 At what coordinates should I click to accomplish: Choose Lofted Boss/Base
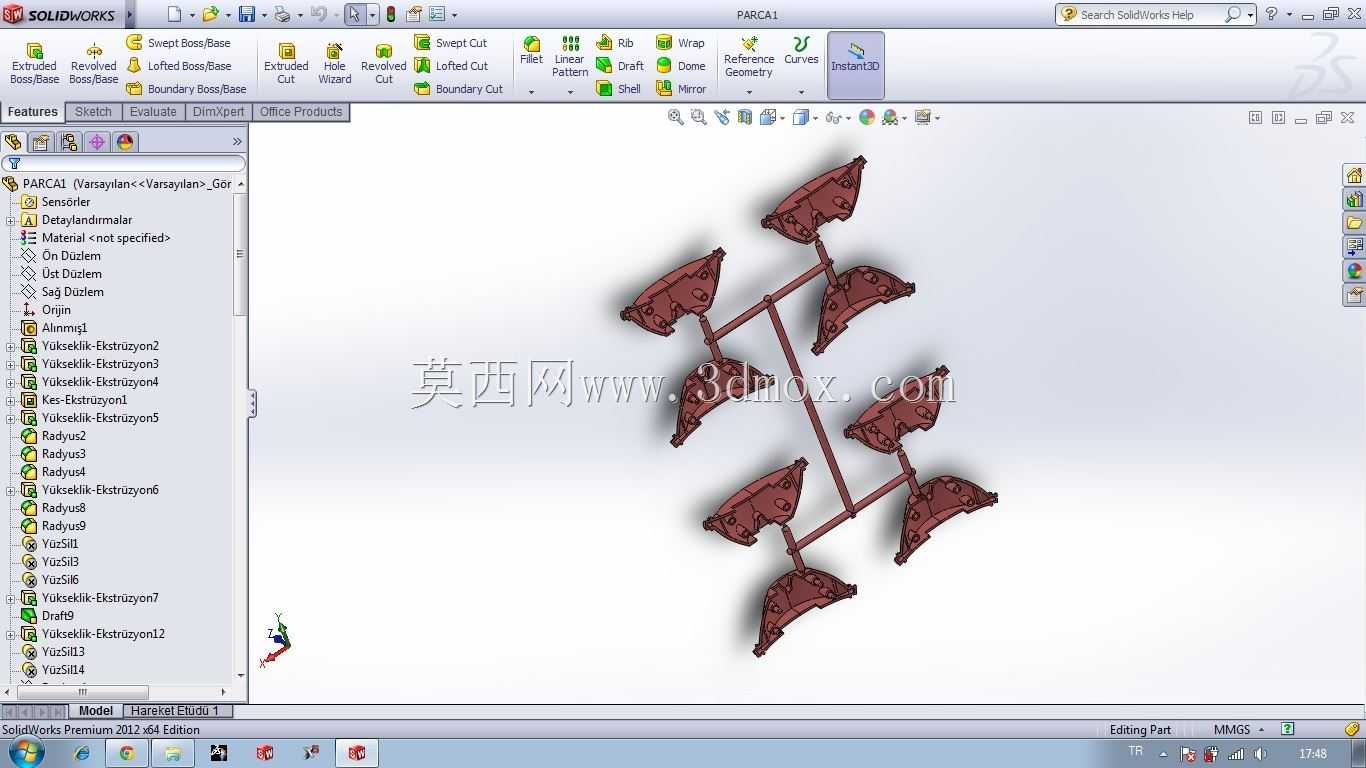coord(179,66)
